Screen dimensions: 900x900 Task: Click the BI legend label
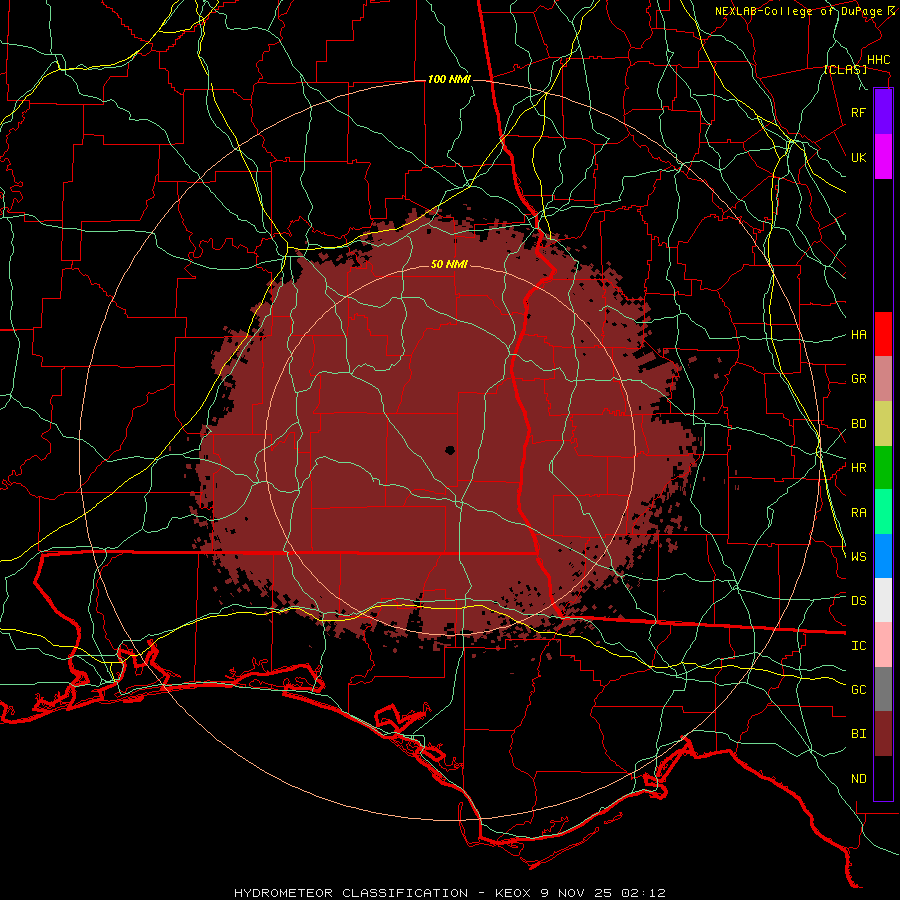tap(859, 734)
